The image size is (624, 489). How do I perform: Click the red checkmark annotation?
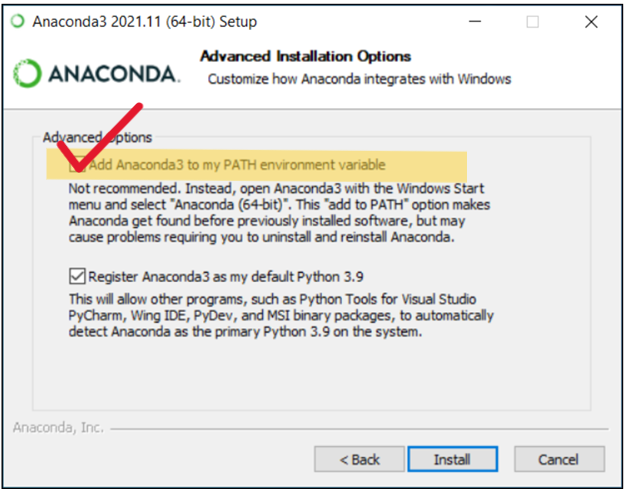[100, 137]
